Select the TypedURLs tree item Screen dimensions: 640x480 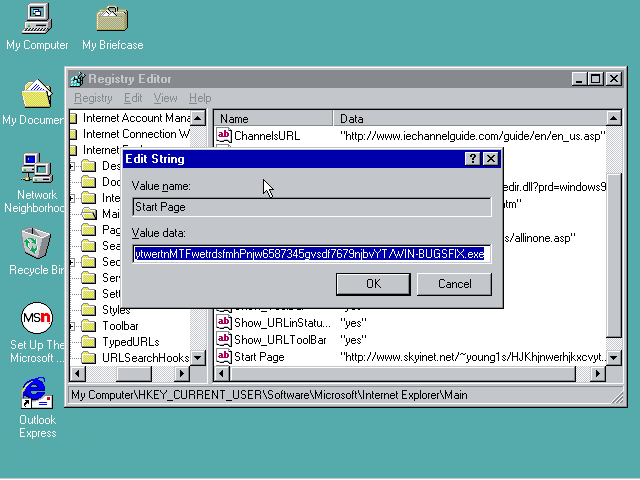pos(131,342)
